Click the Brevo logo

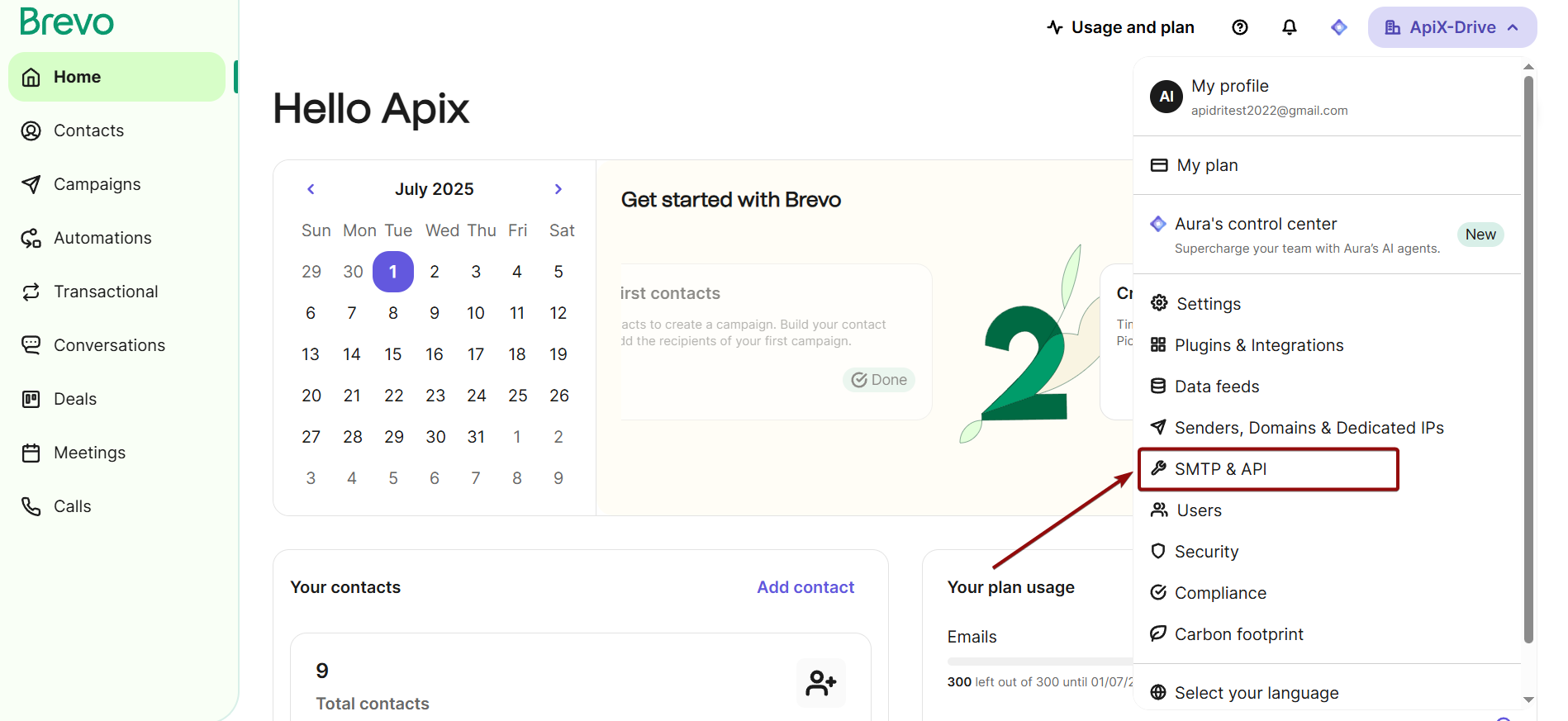point(66,22)
